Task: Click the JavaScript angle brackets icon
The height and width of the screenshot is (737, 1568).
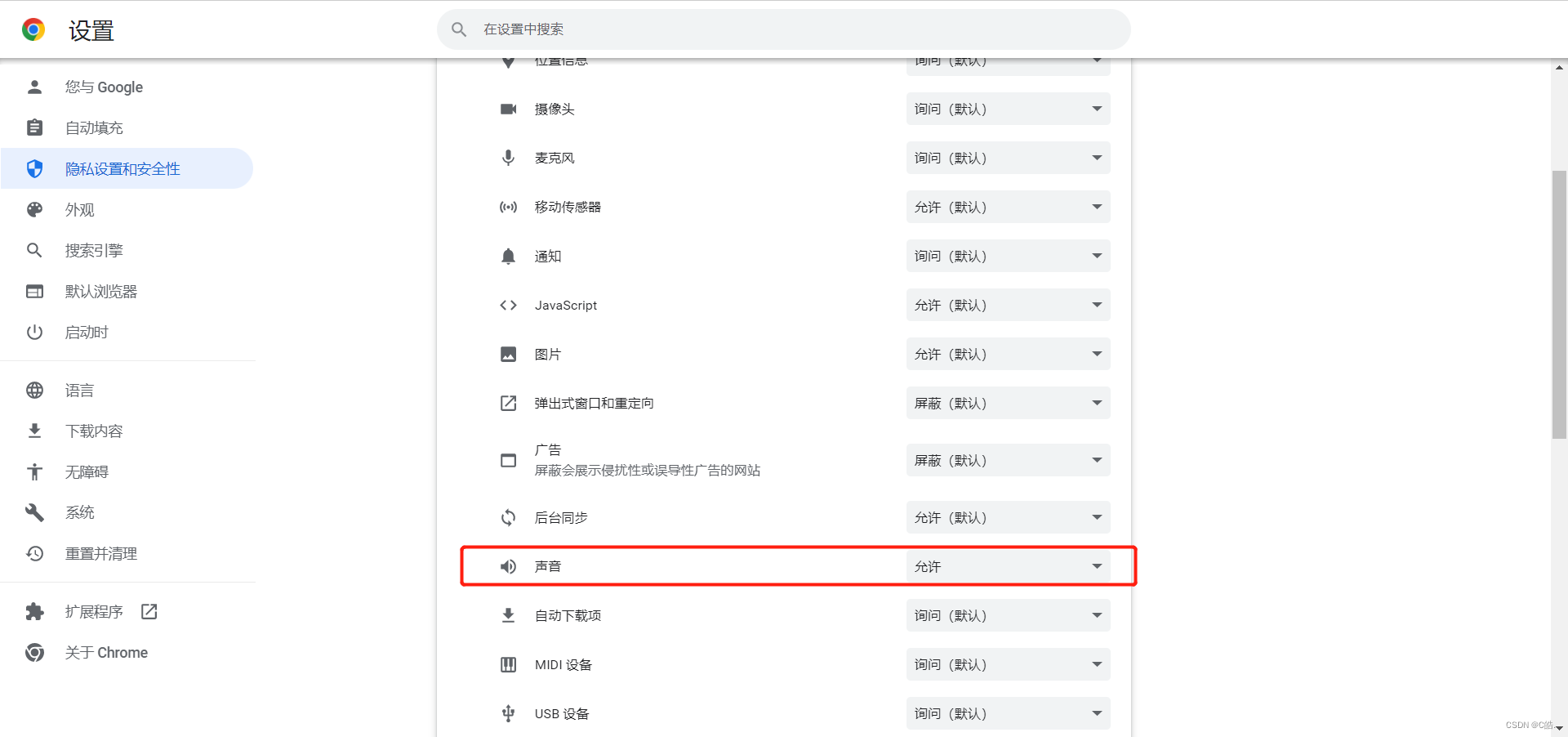Action: pyautogui.click(x=508, y=305)
